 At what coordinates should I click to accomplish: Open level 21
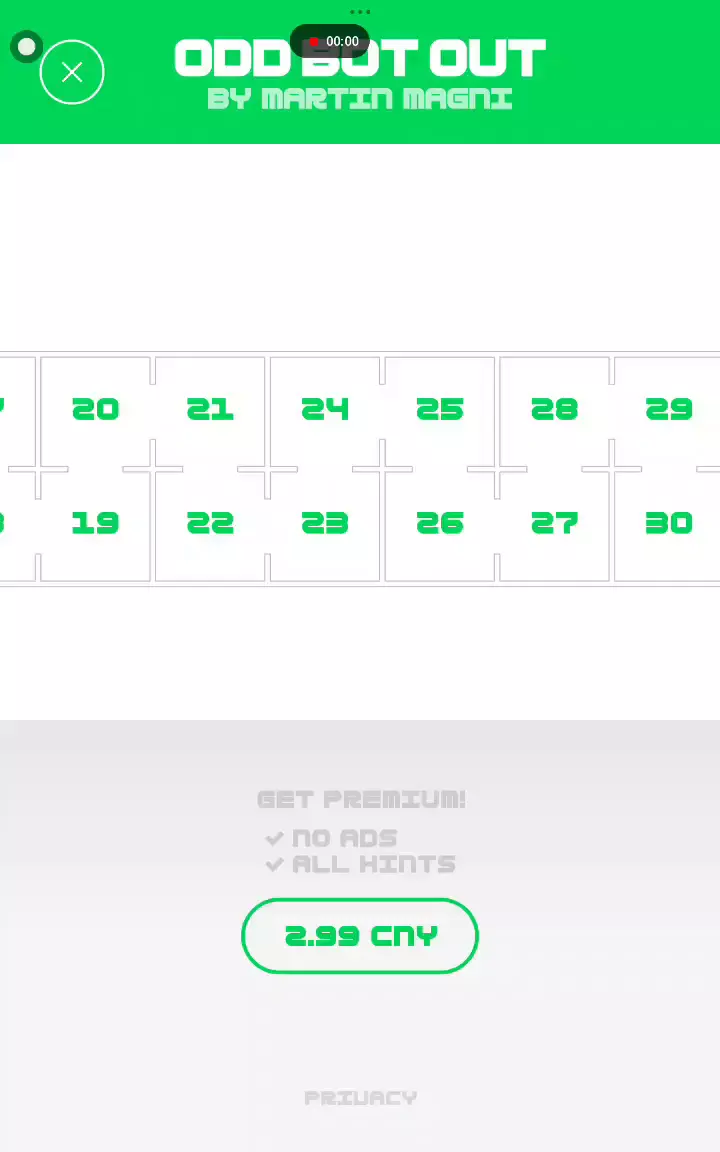[210, 410]
